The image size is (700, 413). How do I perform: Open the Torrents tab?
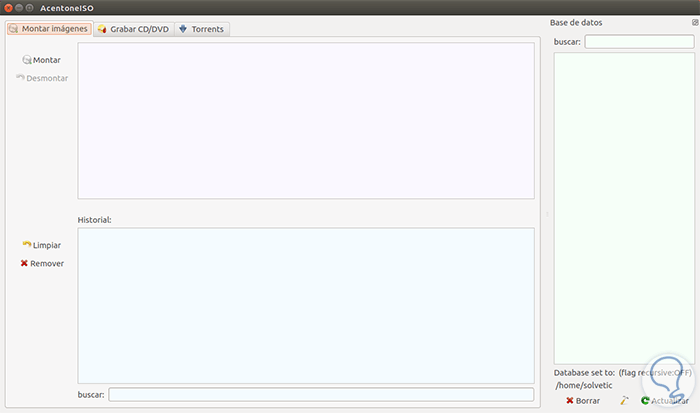202,29
